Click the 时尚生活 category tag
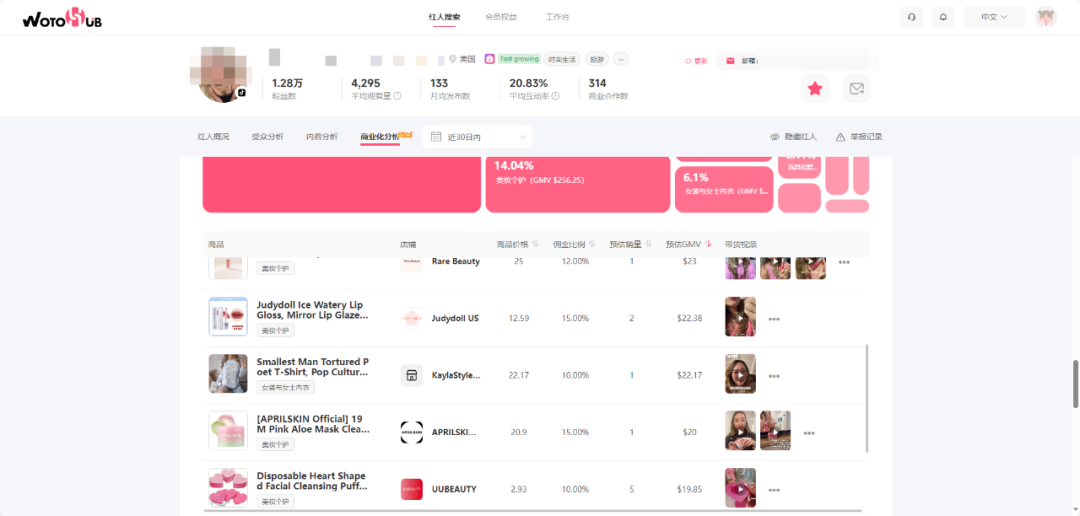This screenshot has width=1080, height=516. point(561,59)
